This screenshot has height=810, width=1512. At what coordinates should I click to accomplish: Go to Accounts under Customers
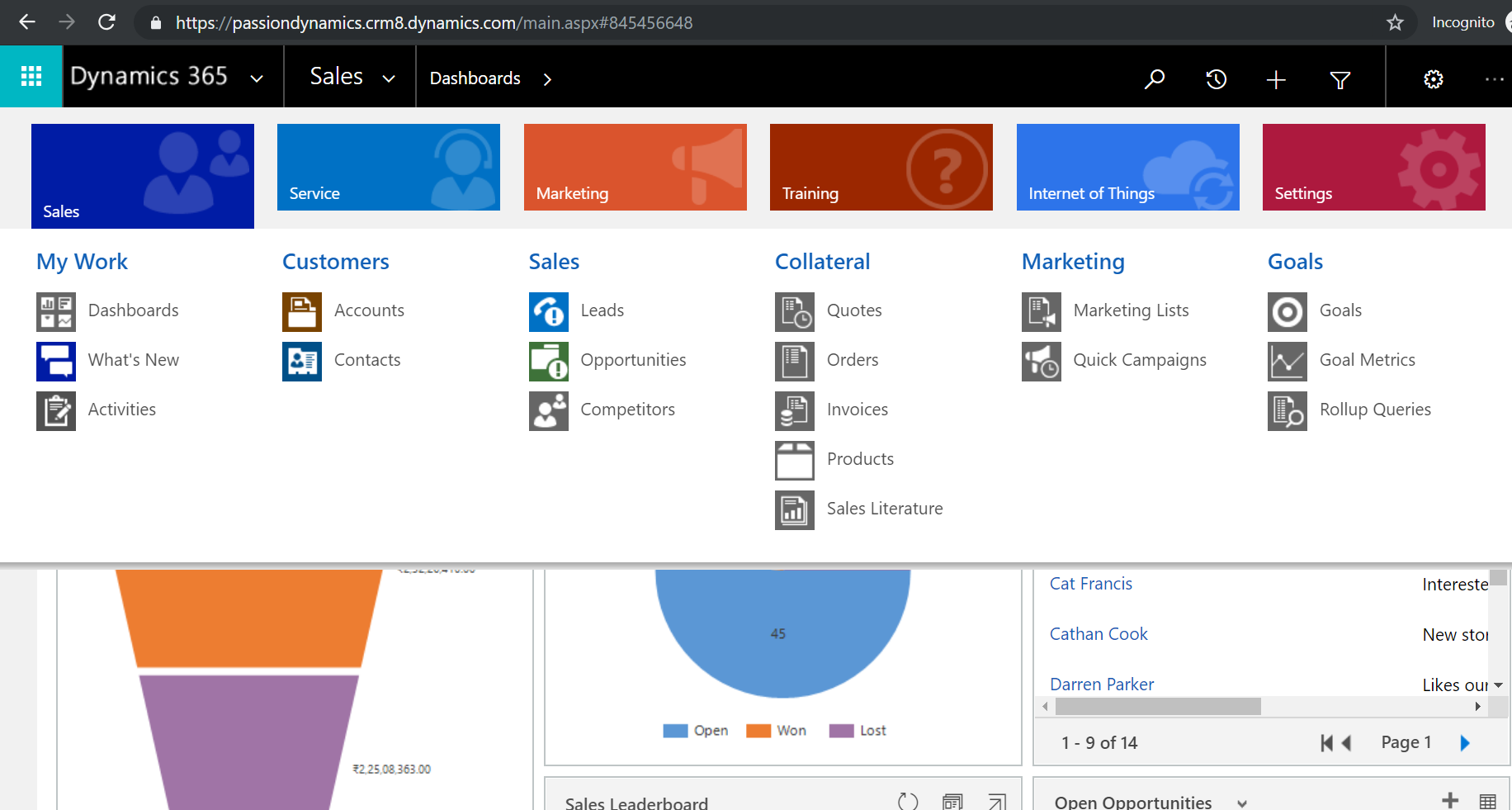point(369,310)
